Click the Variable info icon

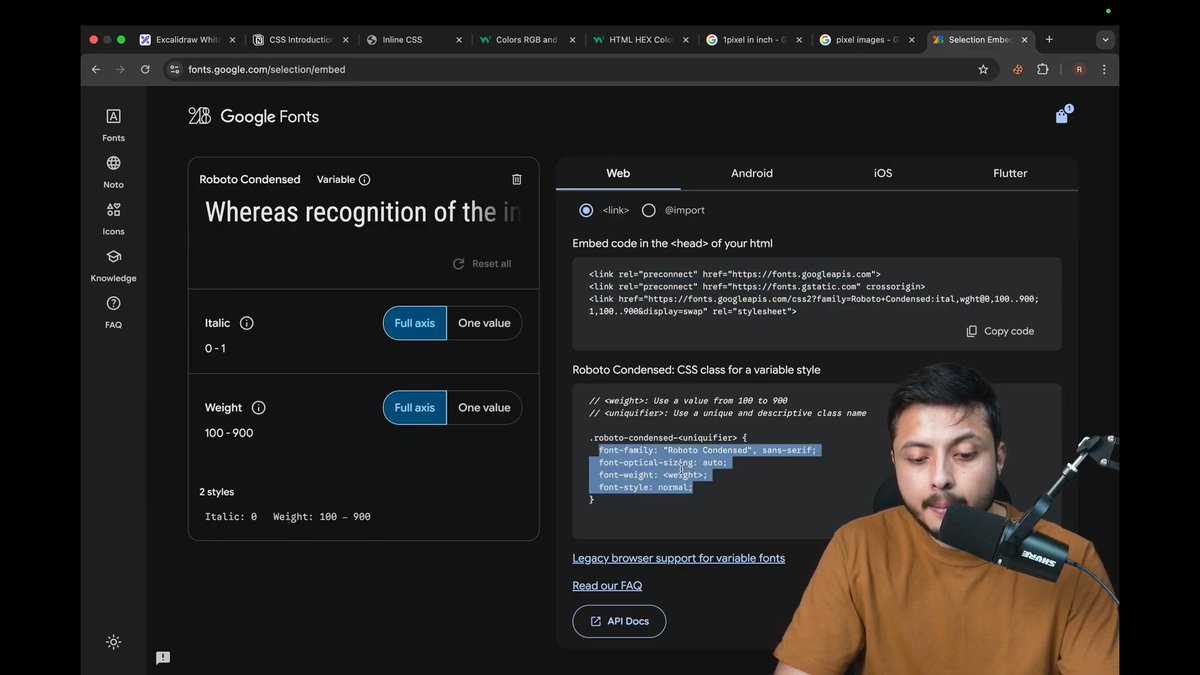pyautogui.click(x=364, y=180)
